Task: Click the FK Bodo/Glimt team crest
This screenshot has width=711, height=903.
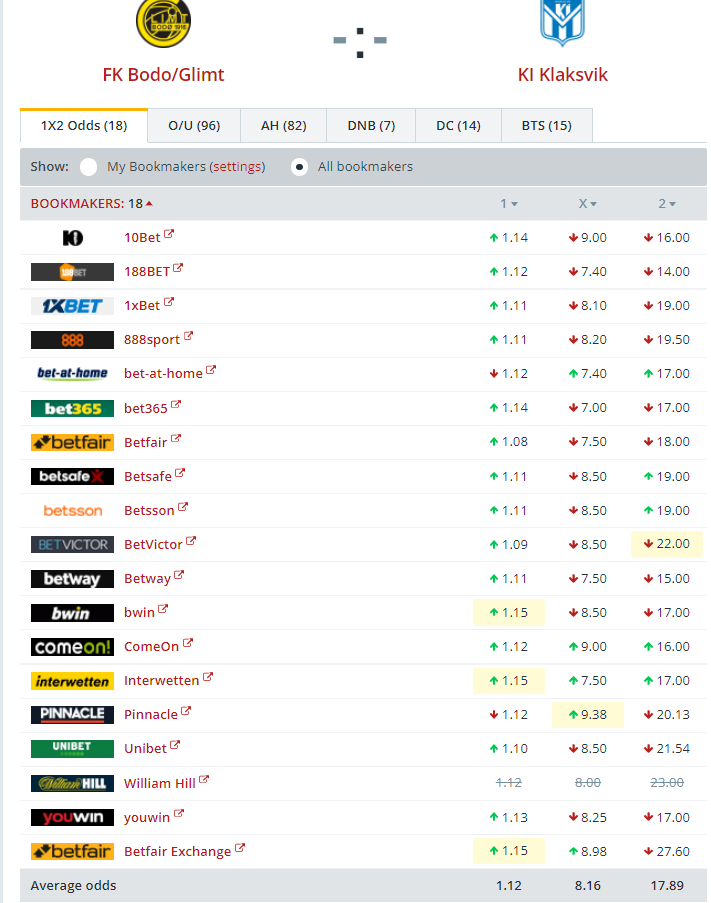Action: click(164, 22)
